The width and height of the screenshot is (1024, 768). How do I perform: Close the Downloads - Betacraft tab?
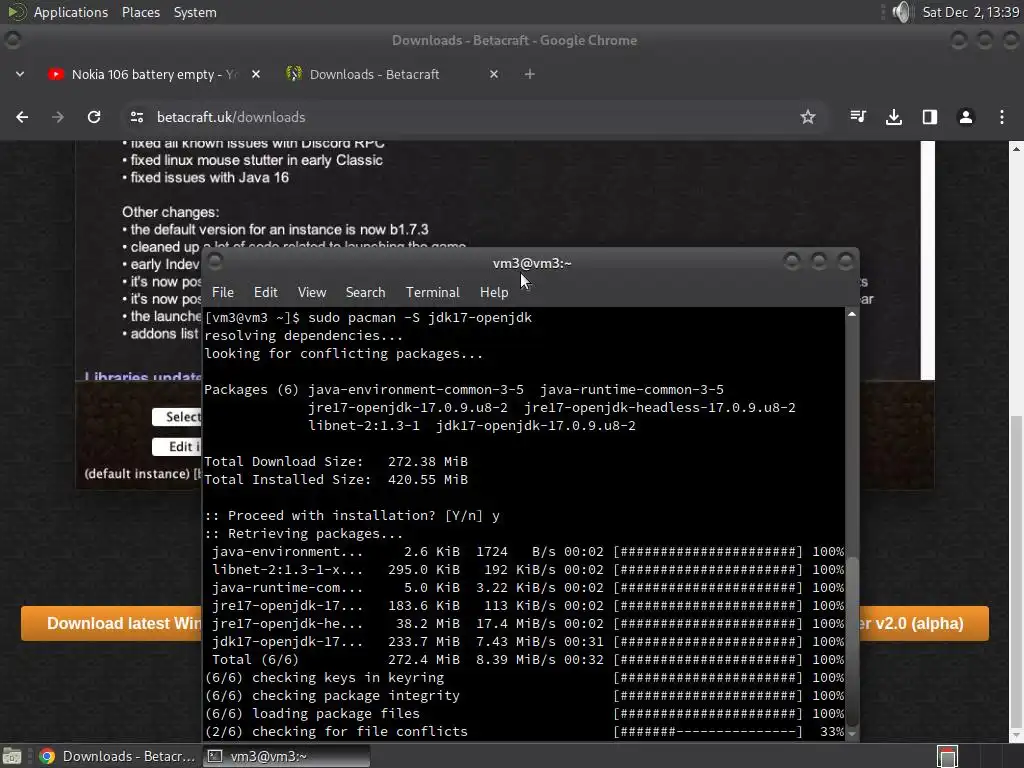click(494, 74)
